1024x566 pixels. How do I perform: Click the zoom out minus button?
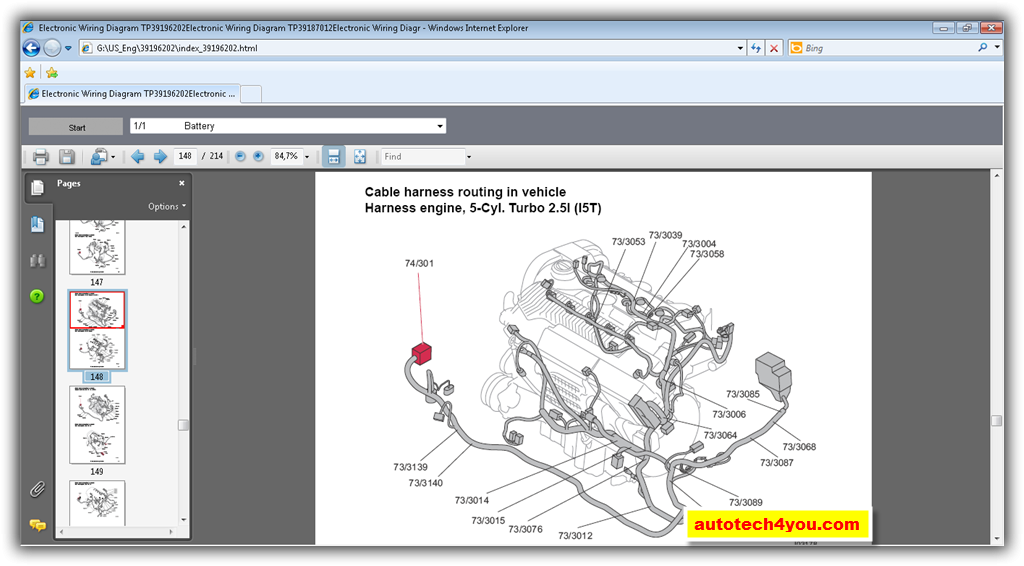240,157
